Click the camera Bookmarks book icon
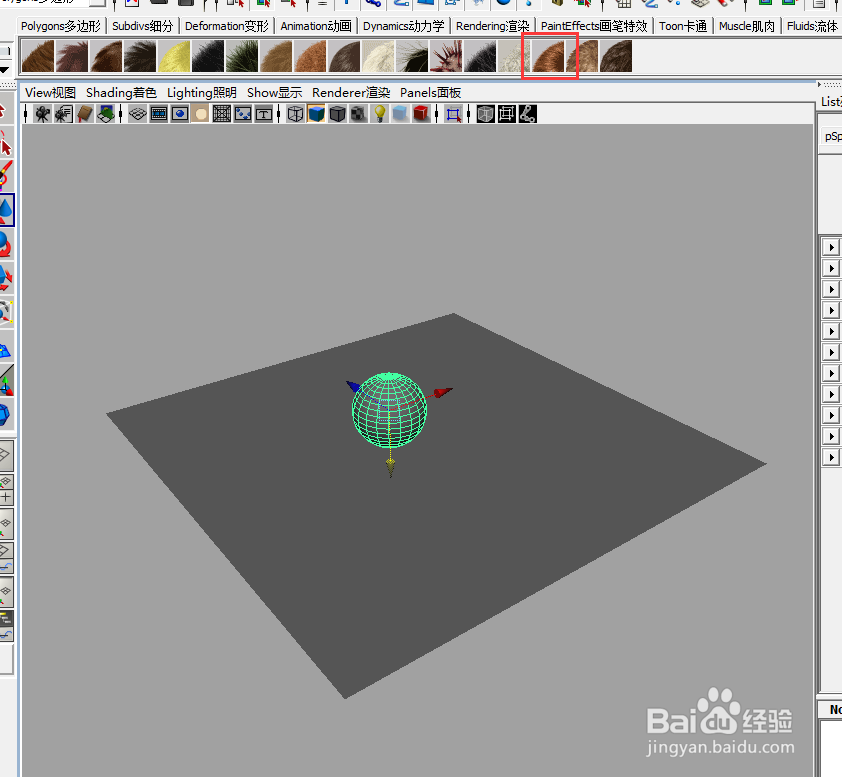The height and width of the screenshot is (777, 842). pyautogui.click(x=85, y=114)
